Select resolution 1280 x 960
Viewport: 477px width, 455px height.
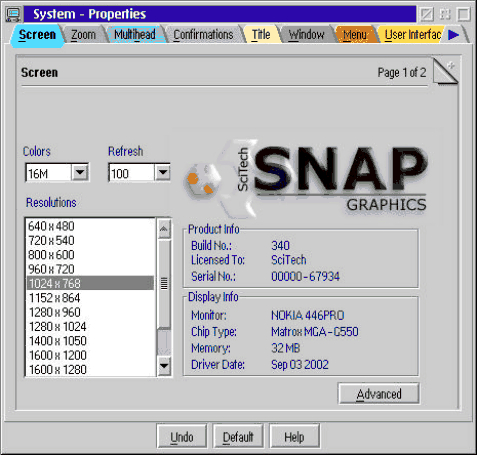[90, 312]
